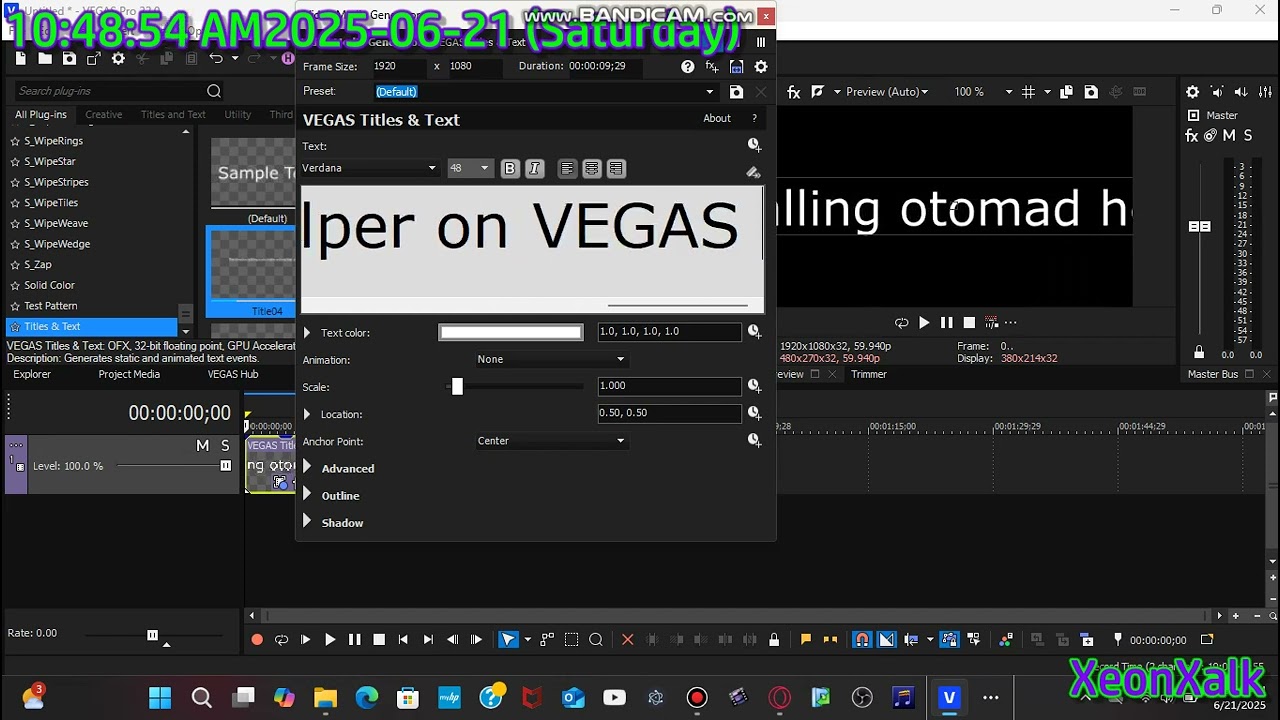
Task: Switch to the Titles and Text tab
Action: [173, 114]
